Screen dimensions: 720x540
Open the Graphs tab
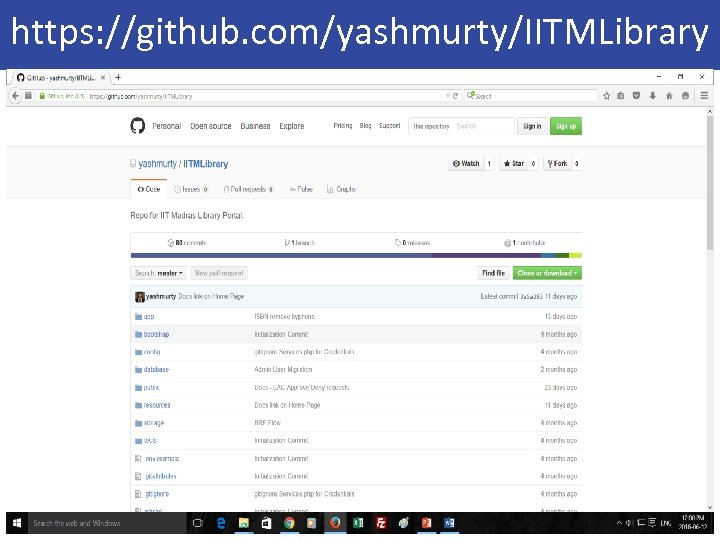click(x=341, y=189)
